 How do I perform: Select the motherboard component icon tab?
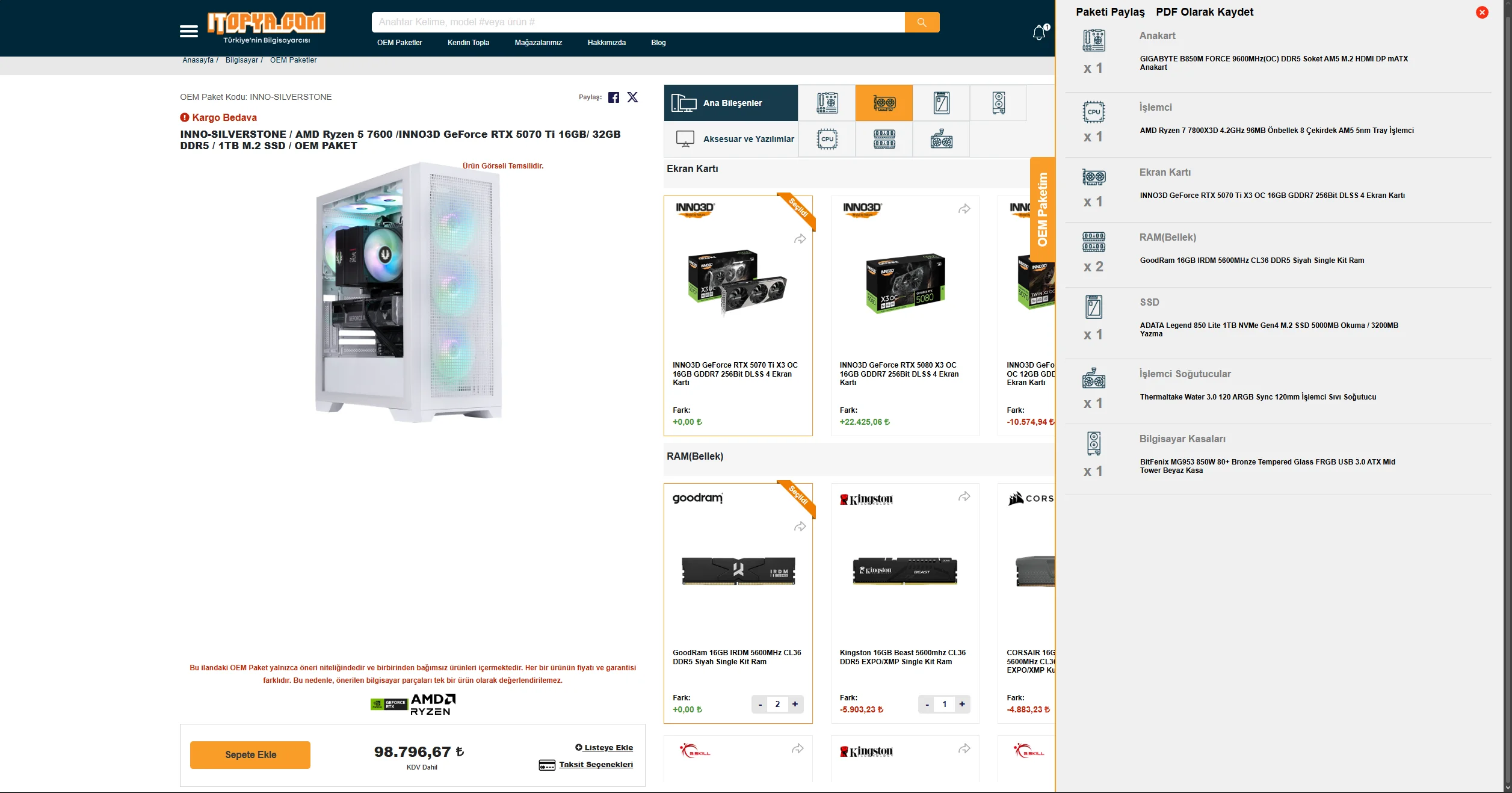pos(827,103)
